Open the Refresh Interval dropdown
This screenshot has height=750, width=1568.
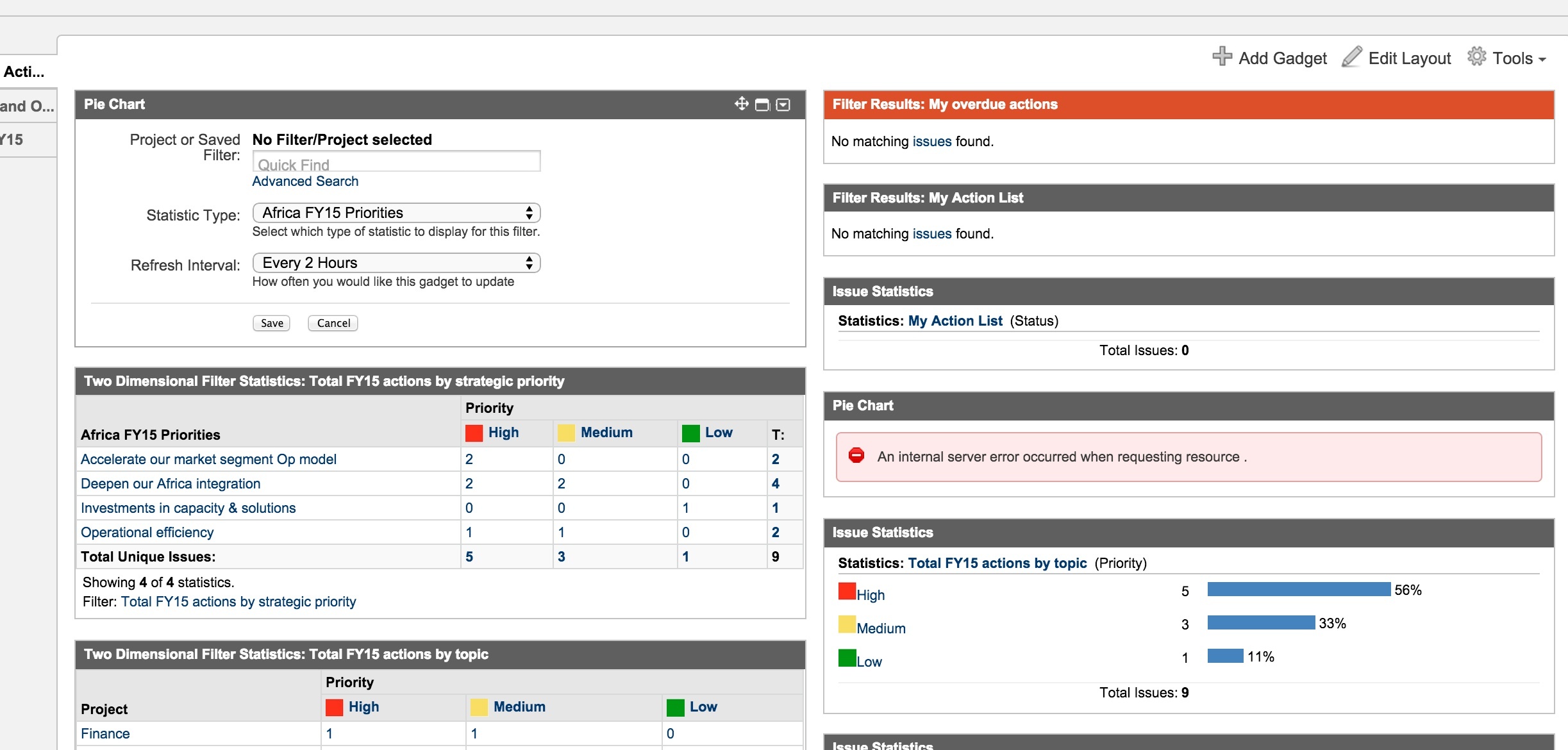396,263
